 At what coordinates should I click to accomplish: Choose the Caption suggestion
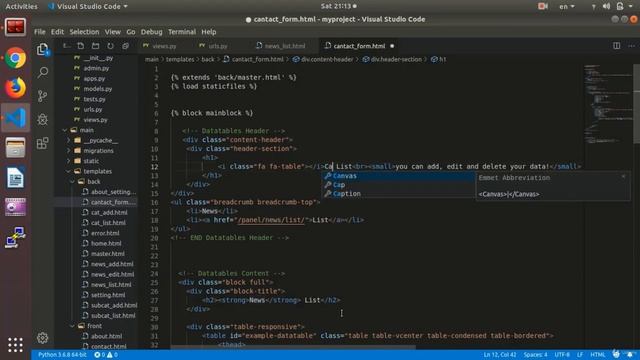click(398, 194)
